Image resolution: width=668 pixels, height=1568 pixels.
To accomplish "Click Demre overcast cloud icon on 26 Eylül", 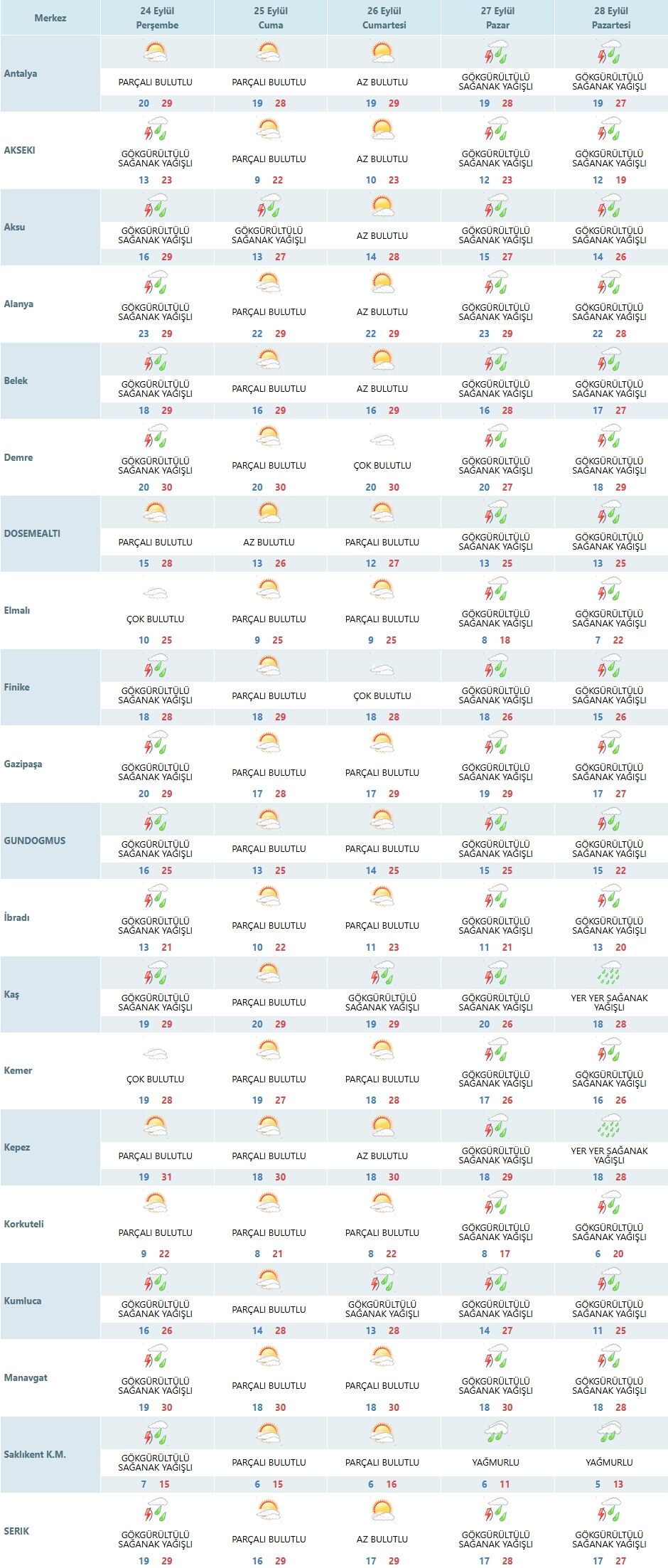I will coord(382,441).
